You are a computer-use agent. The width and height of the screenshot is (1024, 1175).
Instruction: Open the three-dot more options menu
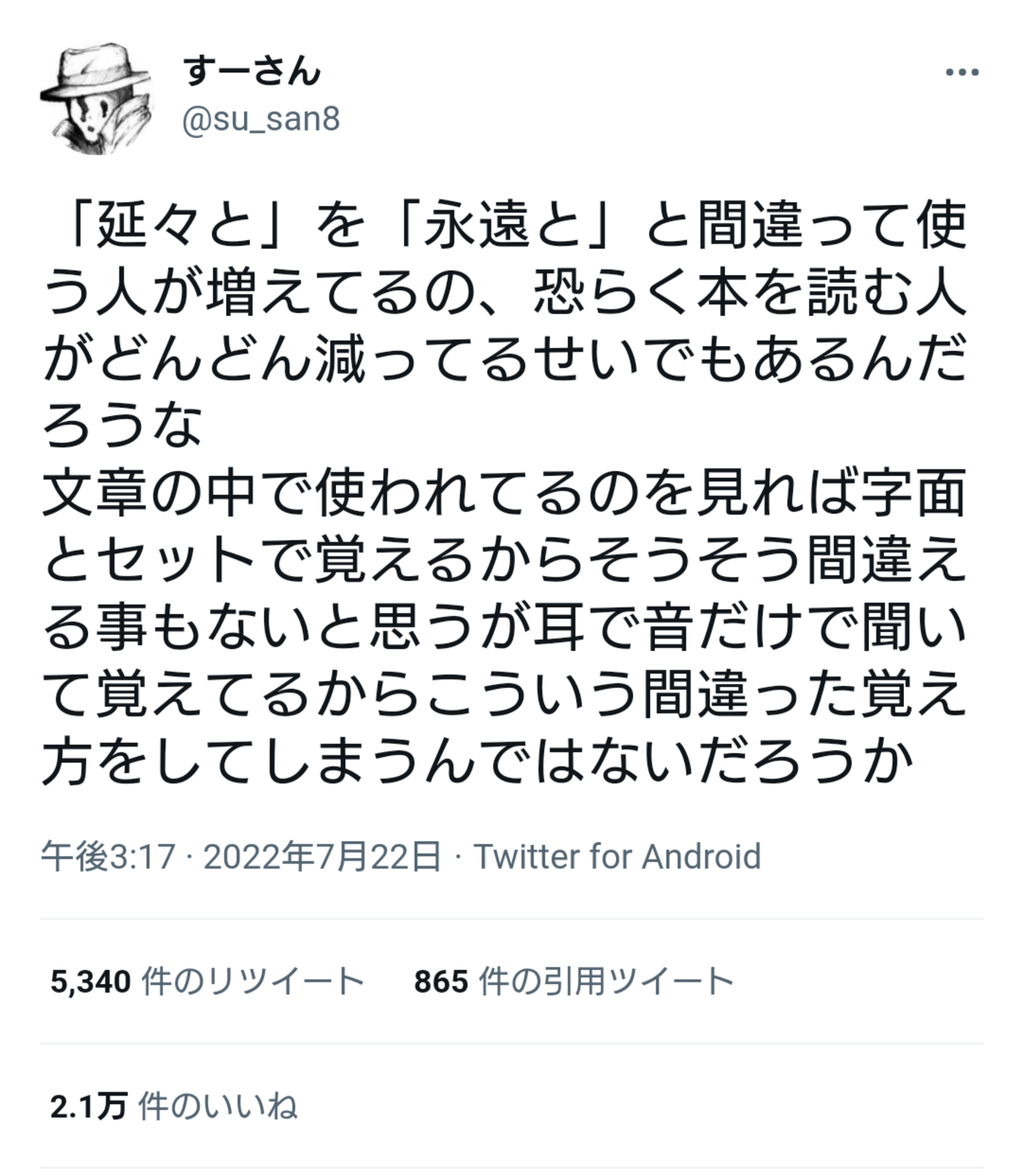[x=962, y=73]
